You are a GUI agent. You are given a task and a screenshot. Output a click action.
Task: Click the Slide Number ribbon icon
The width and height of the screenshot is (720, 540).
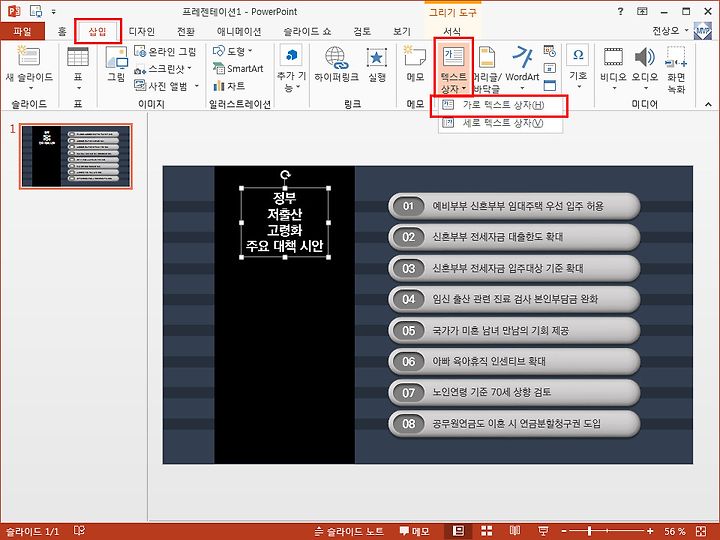pos(550,68)
